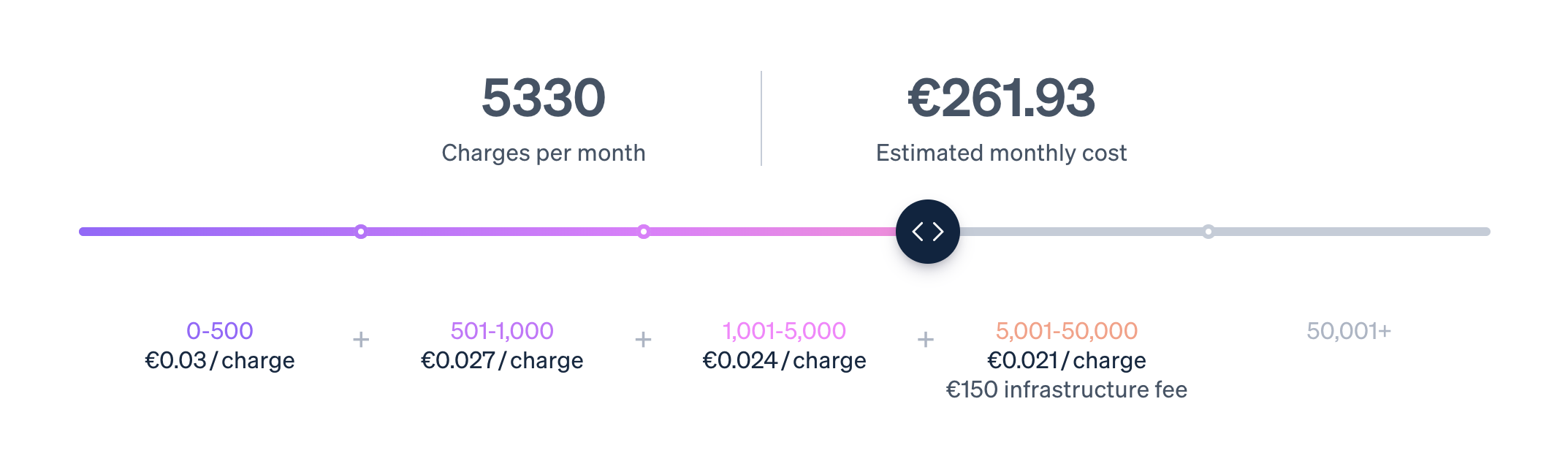The height and width of the screenshot is (472, 1568).
Task: Click the gray marker dot on unfilled track
Action: [x=1209, y=232]
